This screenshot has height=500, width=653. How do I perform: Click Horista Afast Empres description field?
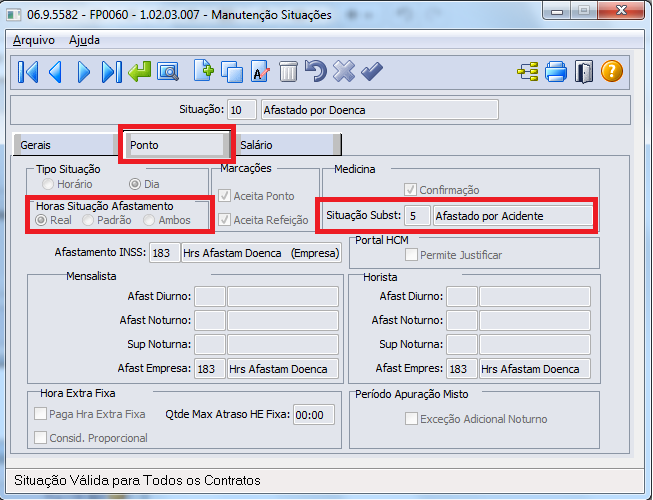[x=535, y=368]
